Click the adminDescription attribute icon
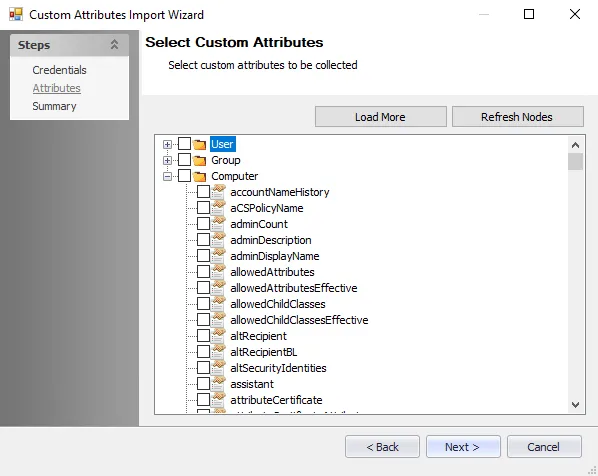 (219, 240)
